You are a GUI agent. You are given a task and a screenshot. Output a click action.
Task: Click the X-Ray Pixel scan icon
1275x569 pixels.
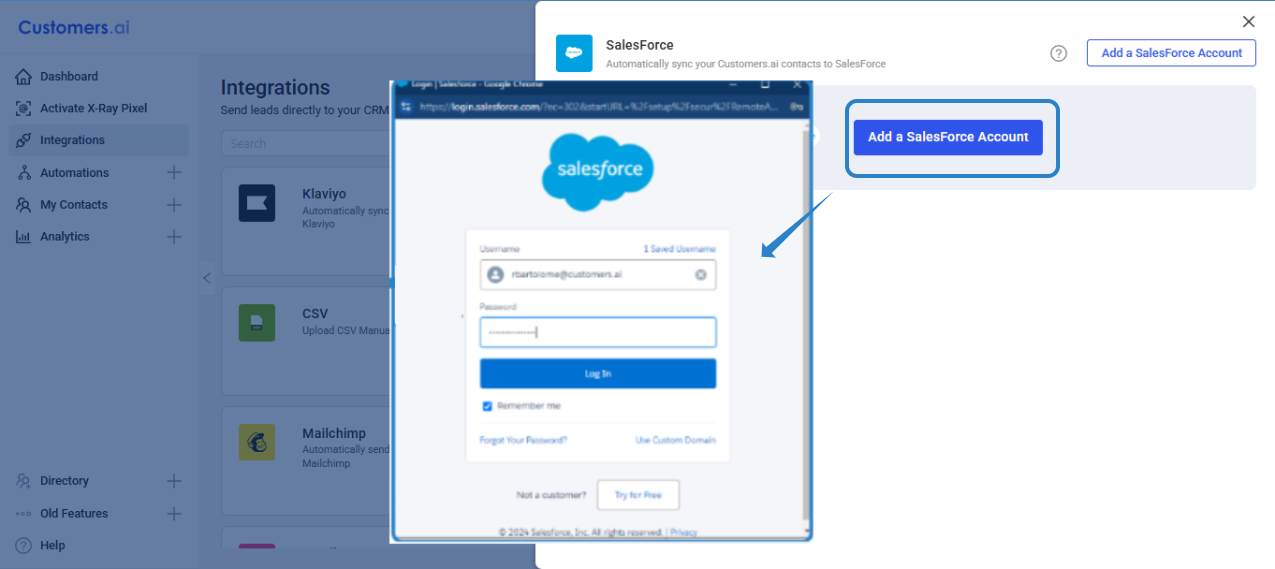23,108
